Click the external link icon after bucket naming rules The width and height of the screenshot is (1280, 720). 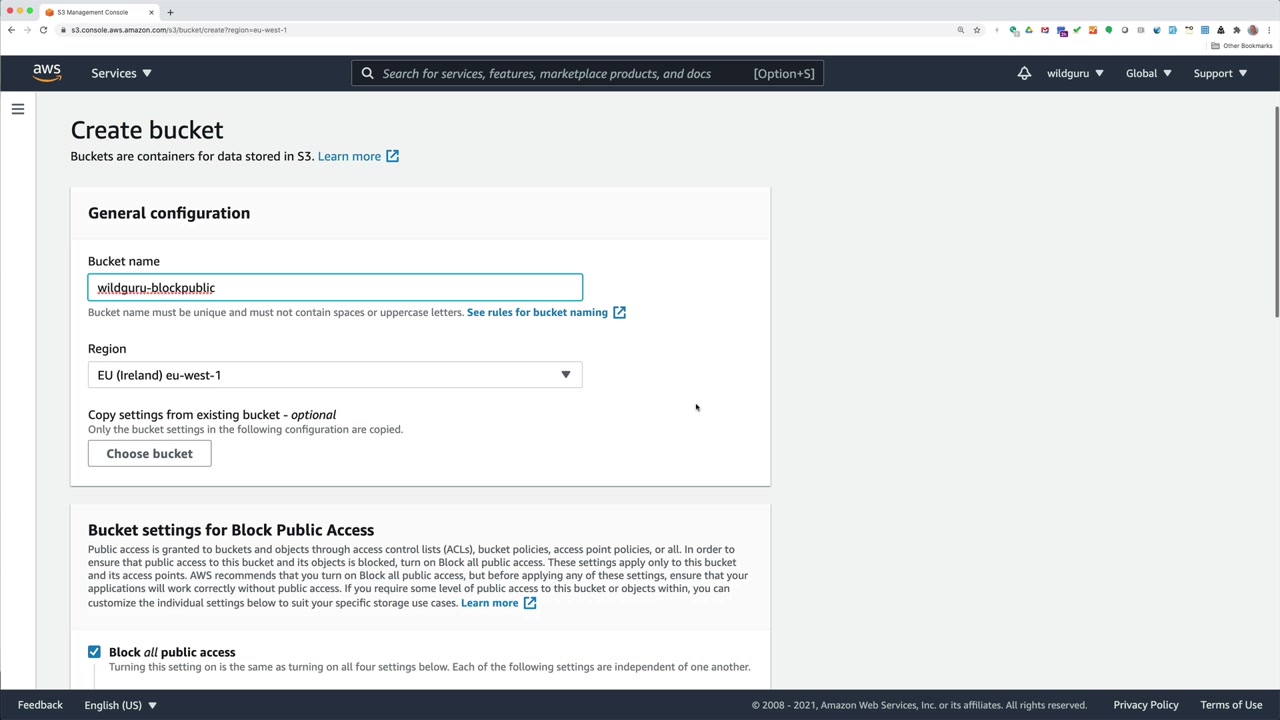click(x=619, y=312)
